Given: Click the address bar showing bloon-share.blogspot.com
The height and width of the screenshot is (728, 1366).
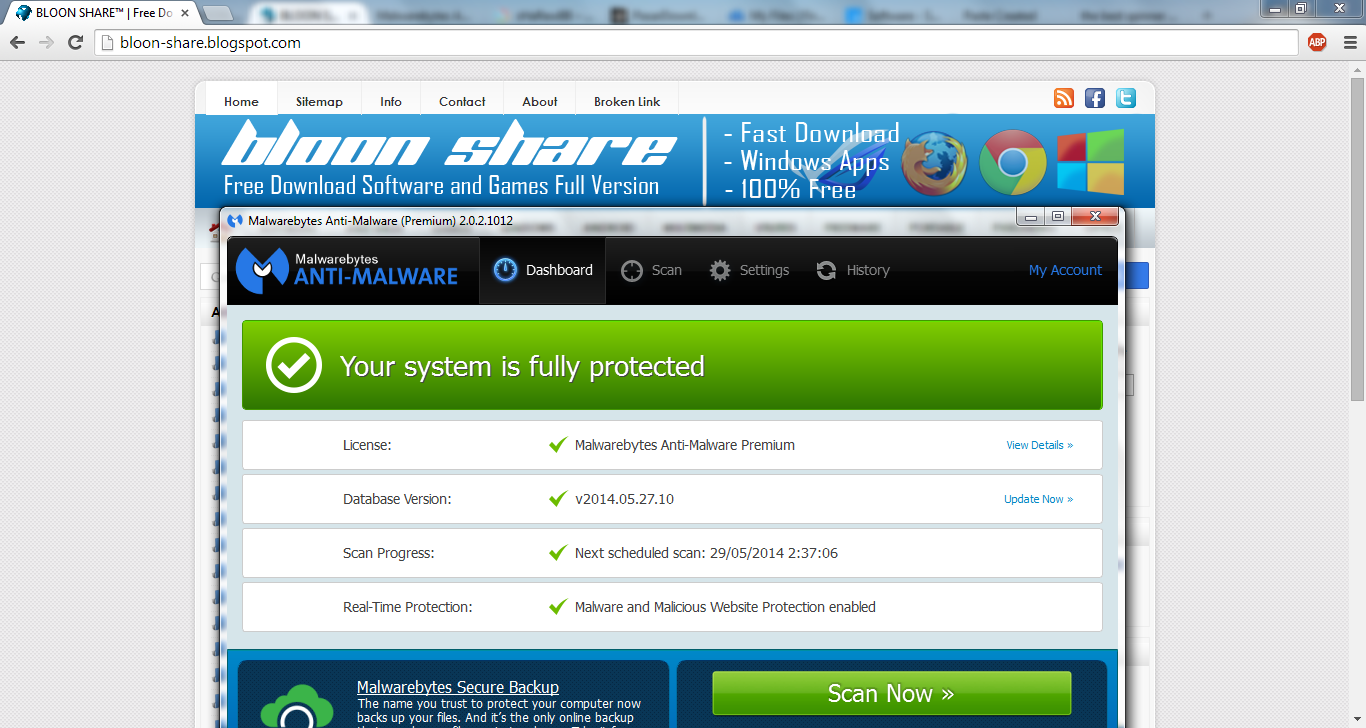Looking at the screenshot, I should pos(697,42).
